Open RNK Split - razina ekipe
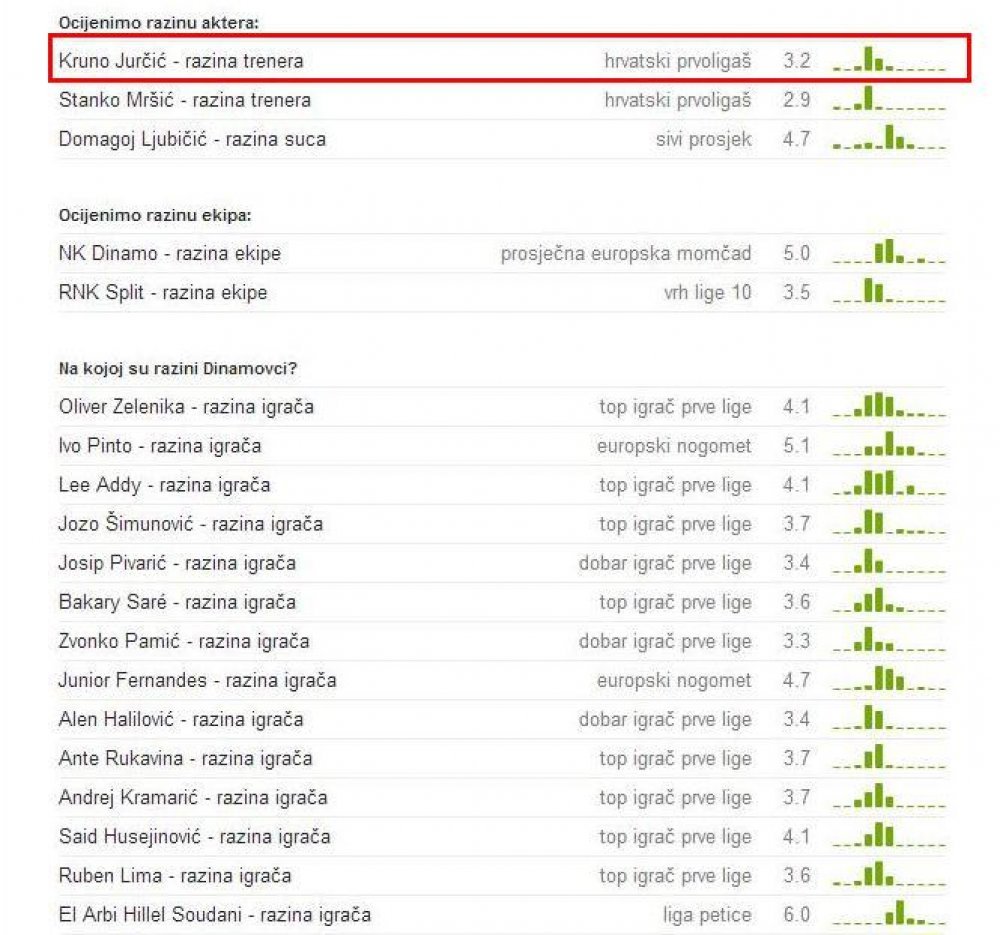 pos(163,292)
